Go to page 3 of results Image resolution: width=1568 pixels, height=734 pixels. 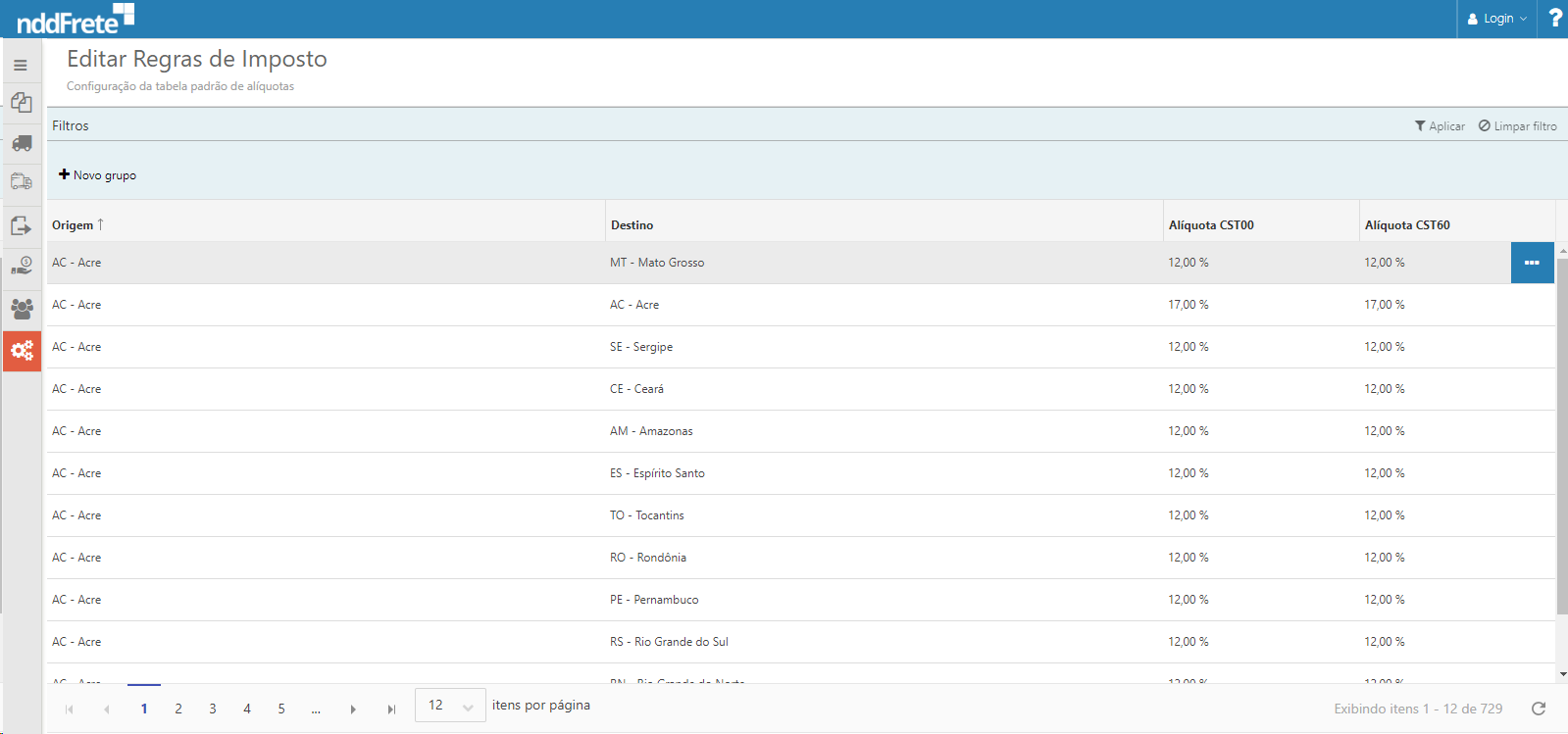tap(213, 709)
